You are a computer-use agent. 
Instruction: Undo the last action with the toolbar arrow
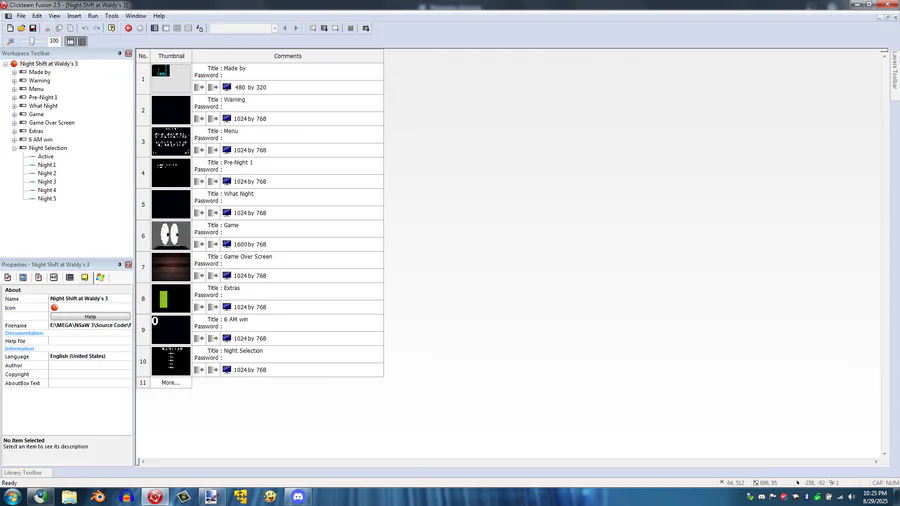85,28
